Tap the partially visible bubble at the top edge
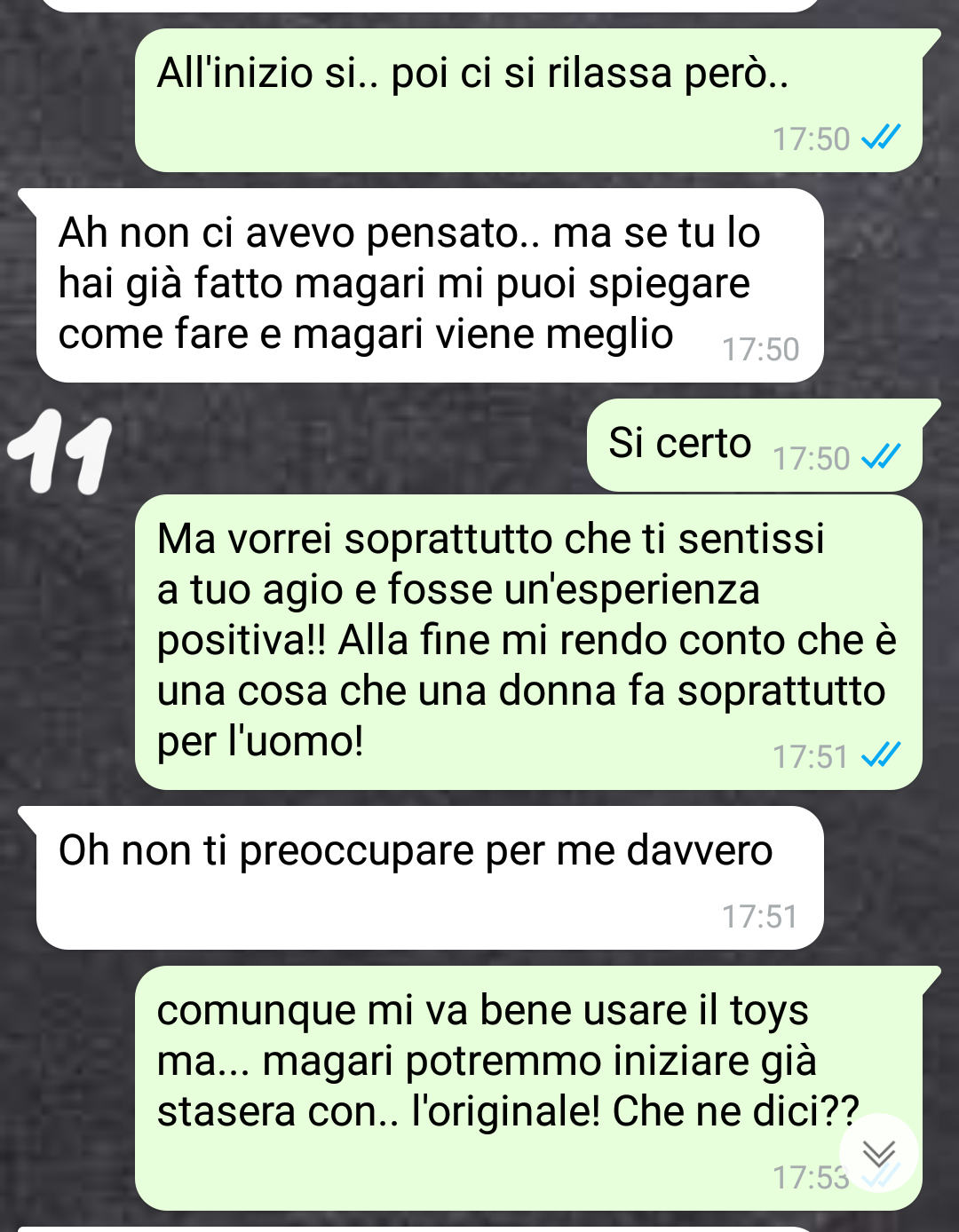 click(429, 5)
